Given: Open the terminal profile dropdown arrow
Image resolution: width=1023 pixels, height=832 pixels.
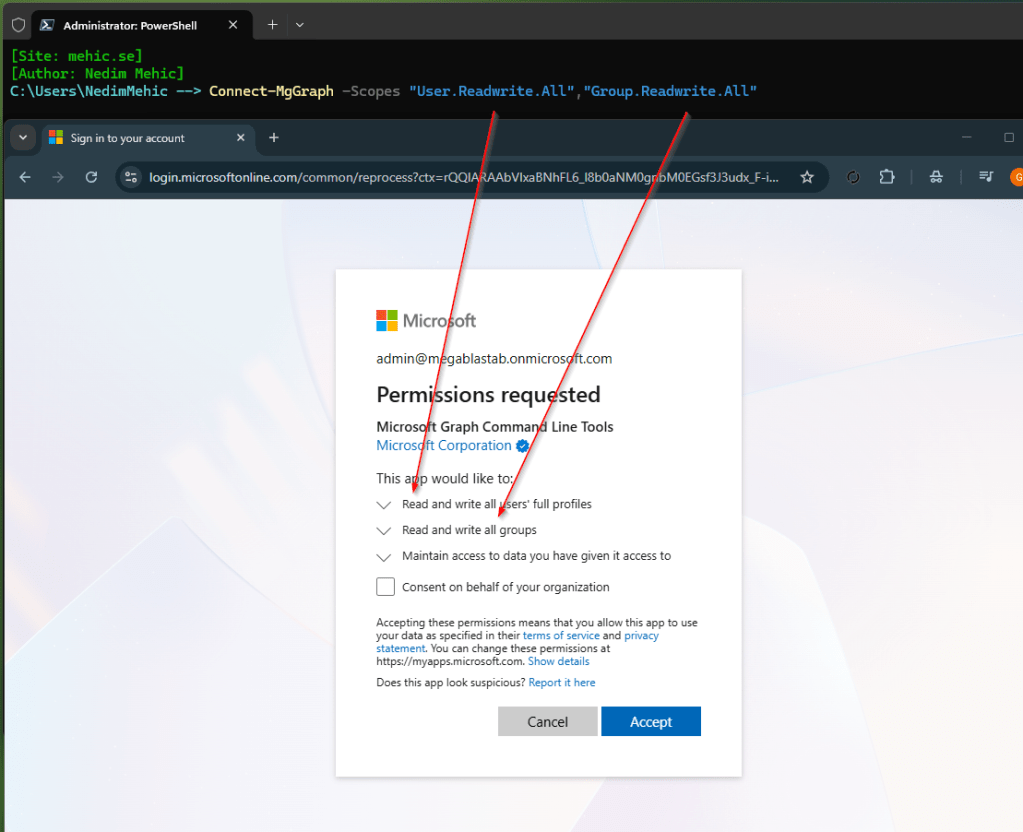Looking at the screenshot, I should click(x=300, y=24).
